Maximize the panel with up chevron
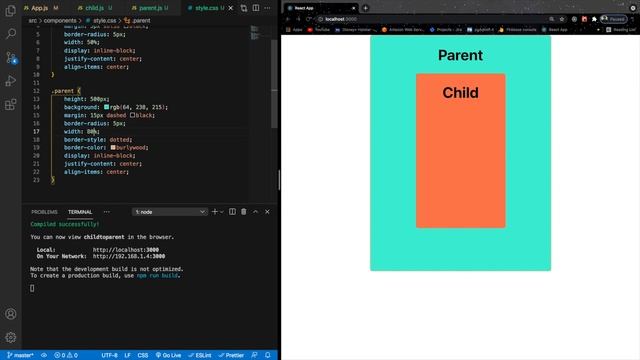Image resolution: width=640 pixels, height=360 pixels. (256, 211)
